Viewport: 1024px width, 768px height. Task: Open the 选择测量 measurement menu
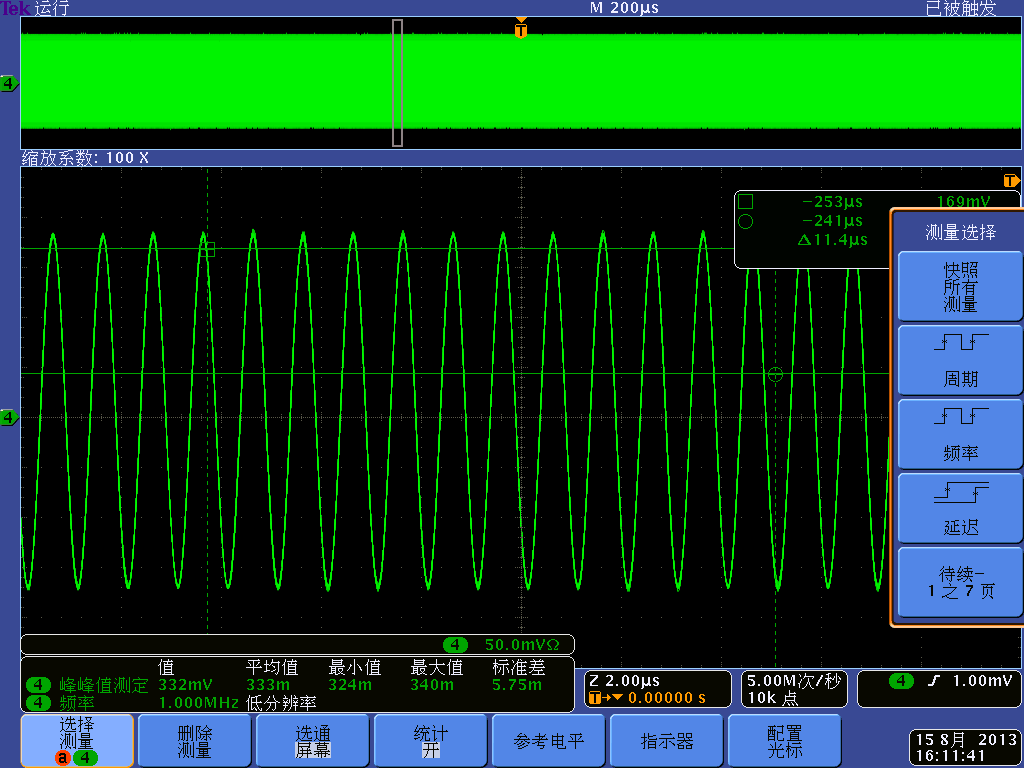77,741
